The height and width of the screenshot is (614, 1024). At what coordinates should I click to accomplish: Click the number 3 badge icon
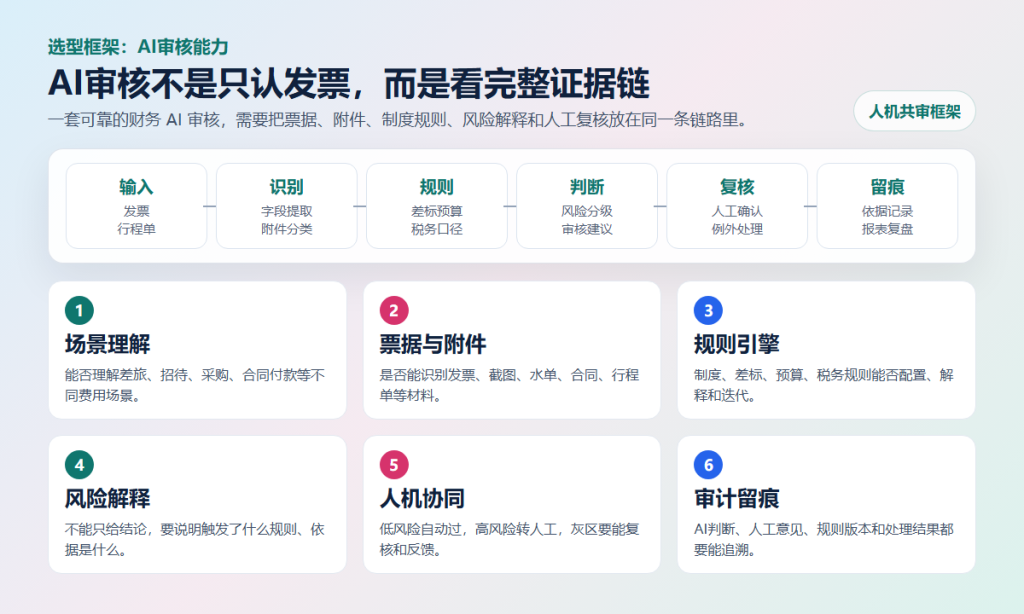[708, 310]
